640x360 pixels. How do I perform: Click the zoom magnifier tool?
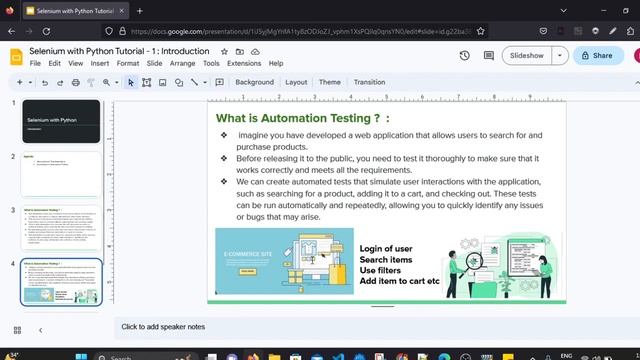pyautogui.click(x=107, y=82)
